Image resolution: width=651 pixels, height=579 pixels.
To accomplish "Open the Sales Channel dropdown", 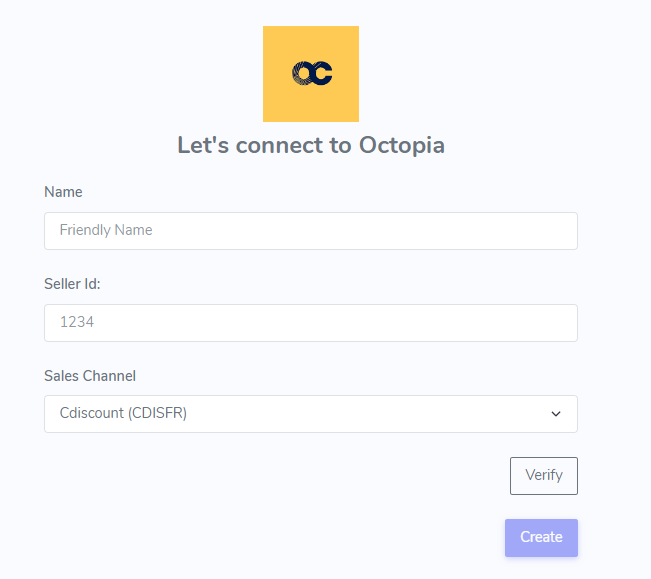I will 310,414.
